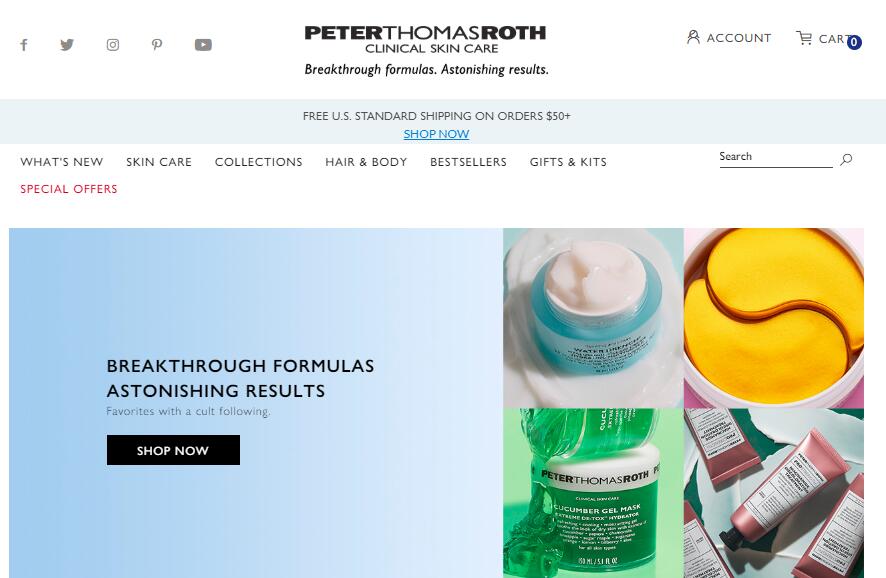Screen dimensions: 886x578
Task: Click the Account person icon
Action: (693, 37)
